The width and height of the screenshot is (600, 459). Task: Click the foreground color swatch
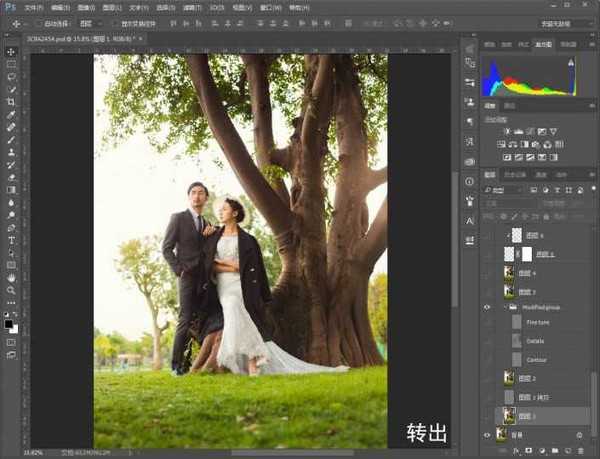pos(9,324)
